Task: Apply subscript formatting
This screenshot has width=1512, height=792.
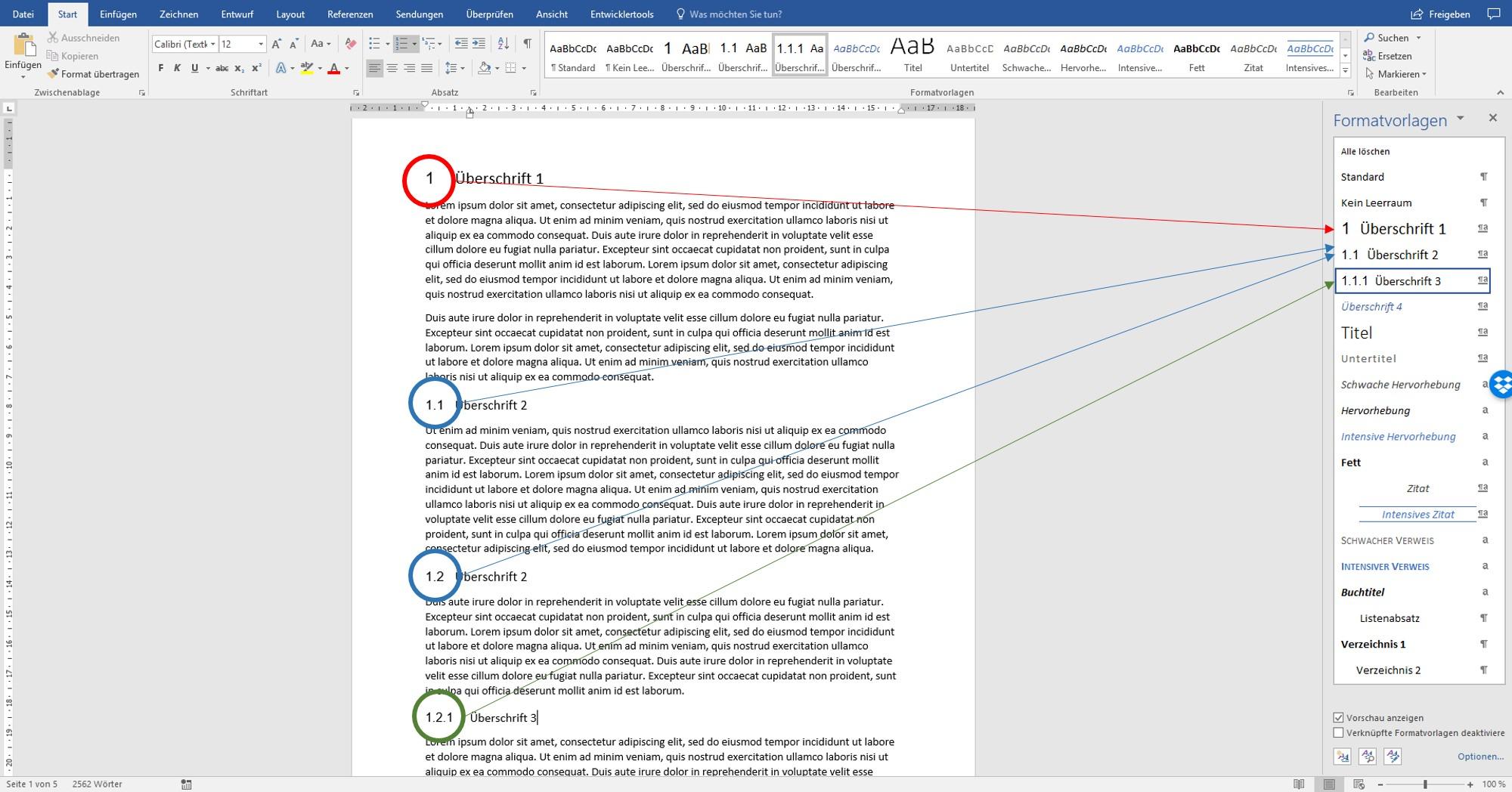Action: click(x=239, y=68)
